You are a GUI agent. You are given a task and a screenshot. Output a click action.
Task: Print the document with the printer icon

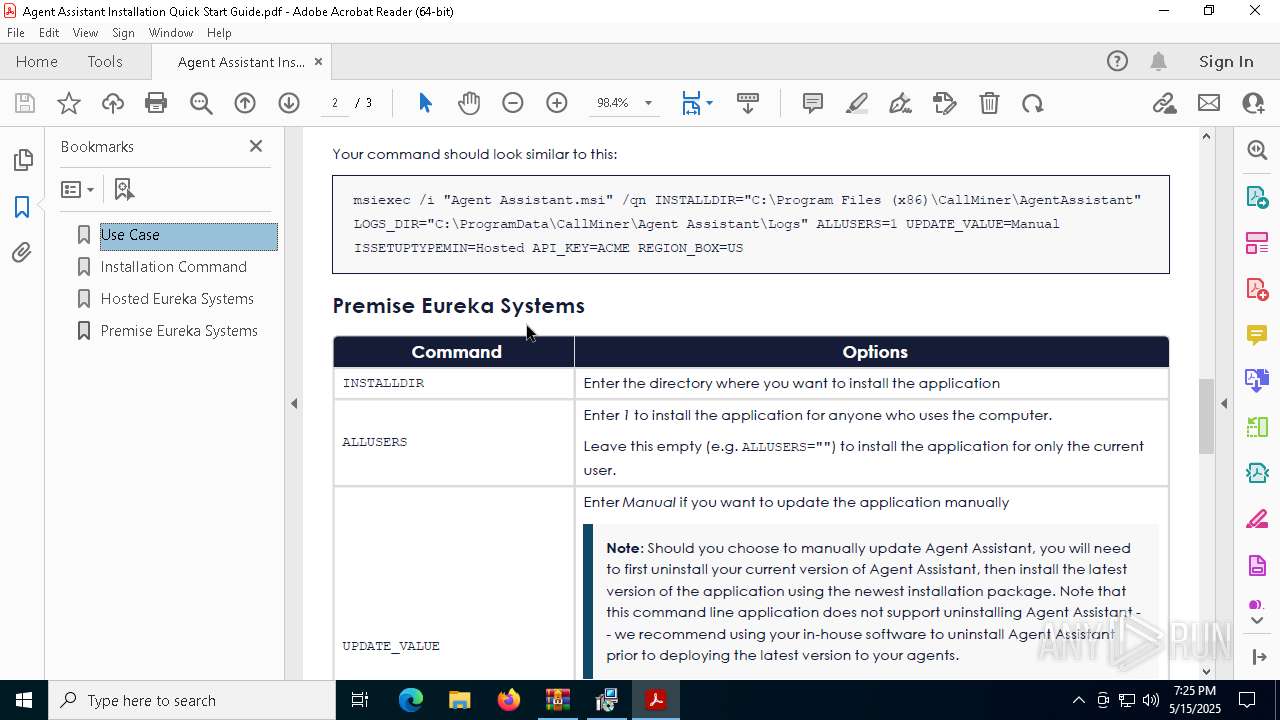click(156, 103)
